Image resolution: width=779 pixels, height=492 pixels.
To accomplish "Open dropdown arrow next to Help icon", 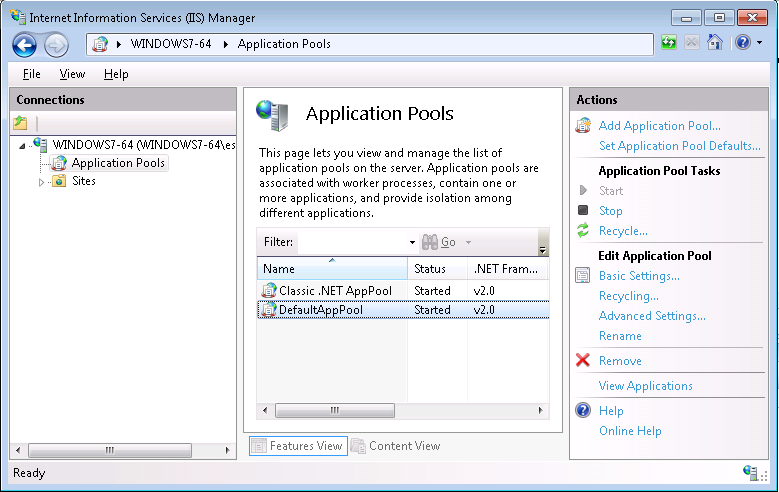I will 759,43.
